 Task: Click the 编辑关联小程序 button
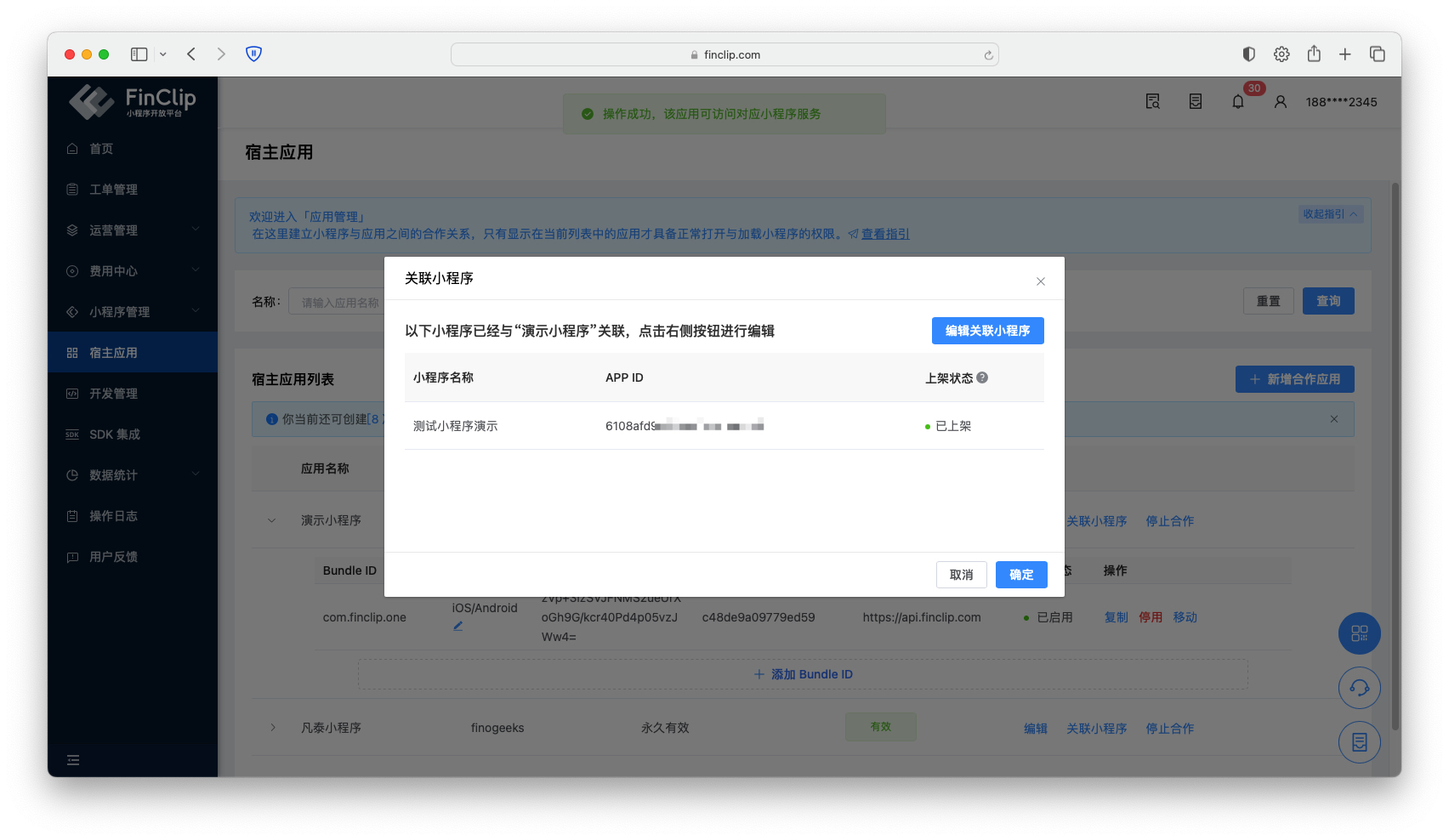click(987, 331)
